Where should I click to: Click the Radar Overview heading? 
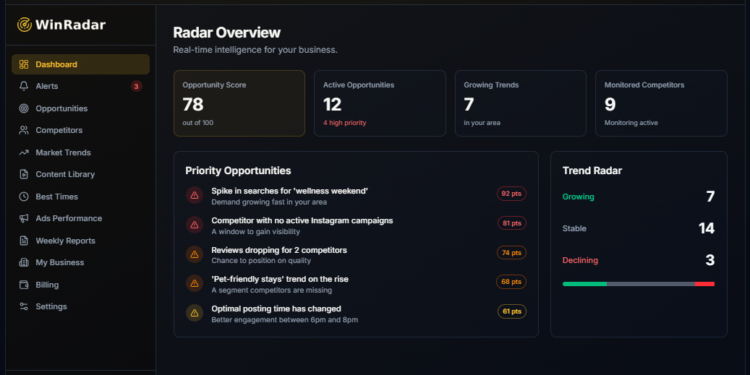coord(227,33)
